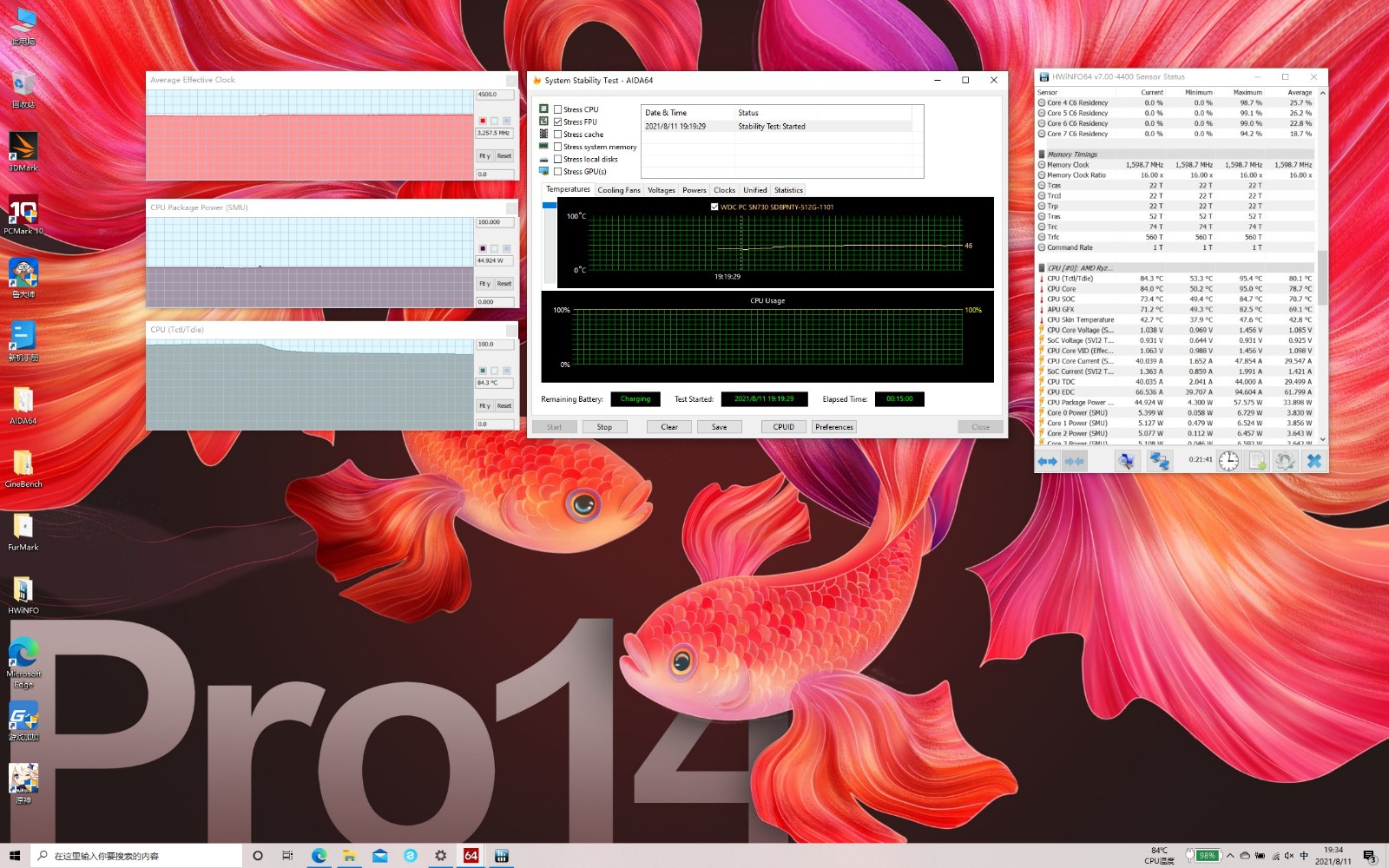The image size is (1389, 868).
Task: Open FurMark desktop icon
Action: tap(23, 532)
